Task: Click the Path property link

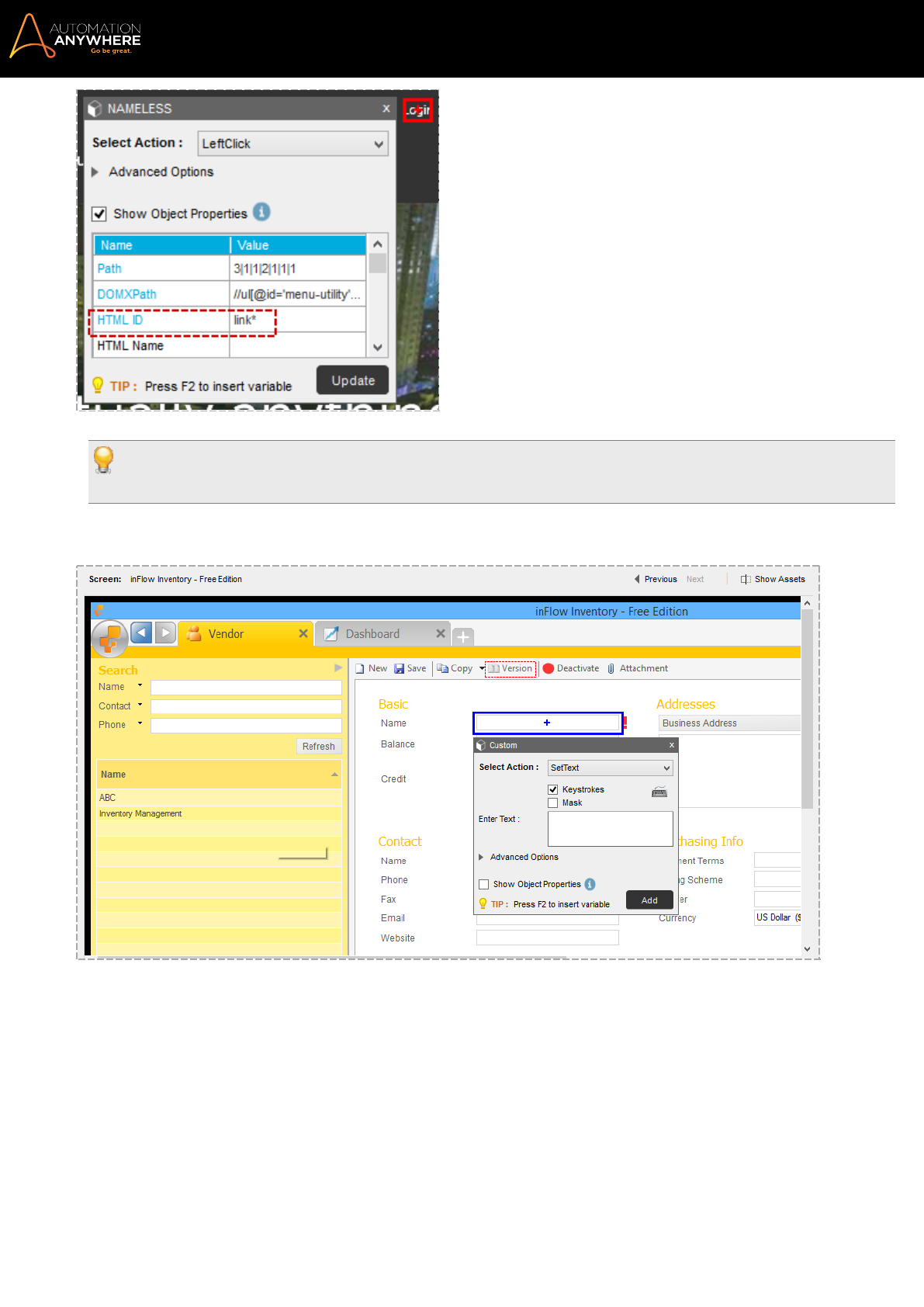Action: [109, 269]
